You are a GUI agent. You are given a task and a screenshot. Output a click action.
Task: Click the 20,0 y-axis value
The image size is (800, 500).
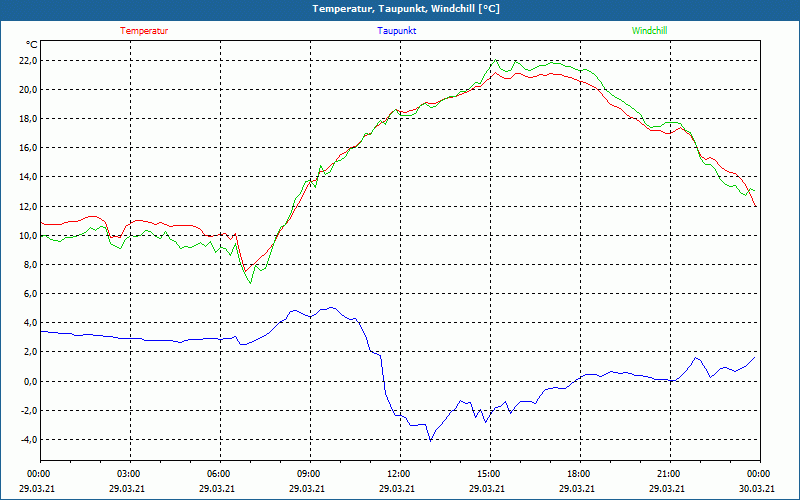pos(28,90)
